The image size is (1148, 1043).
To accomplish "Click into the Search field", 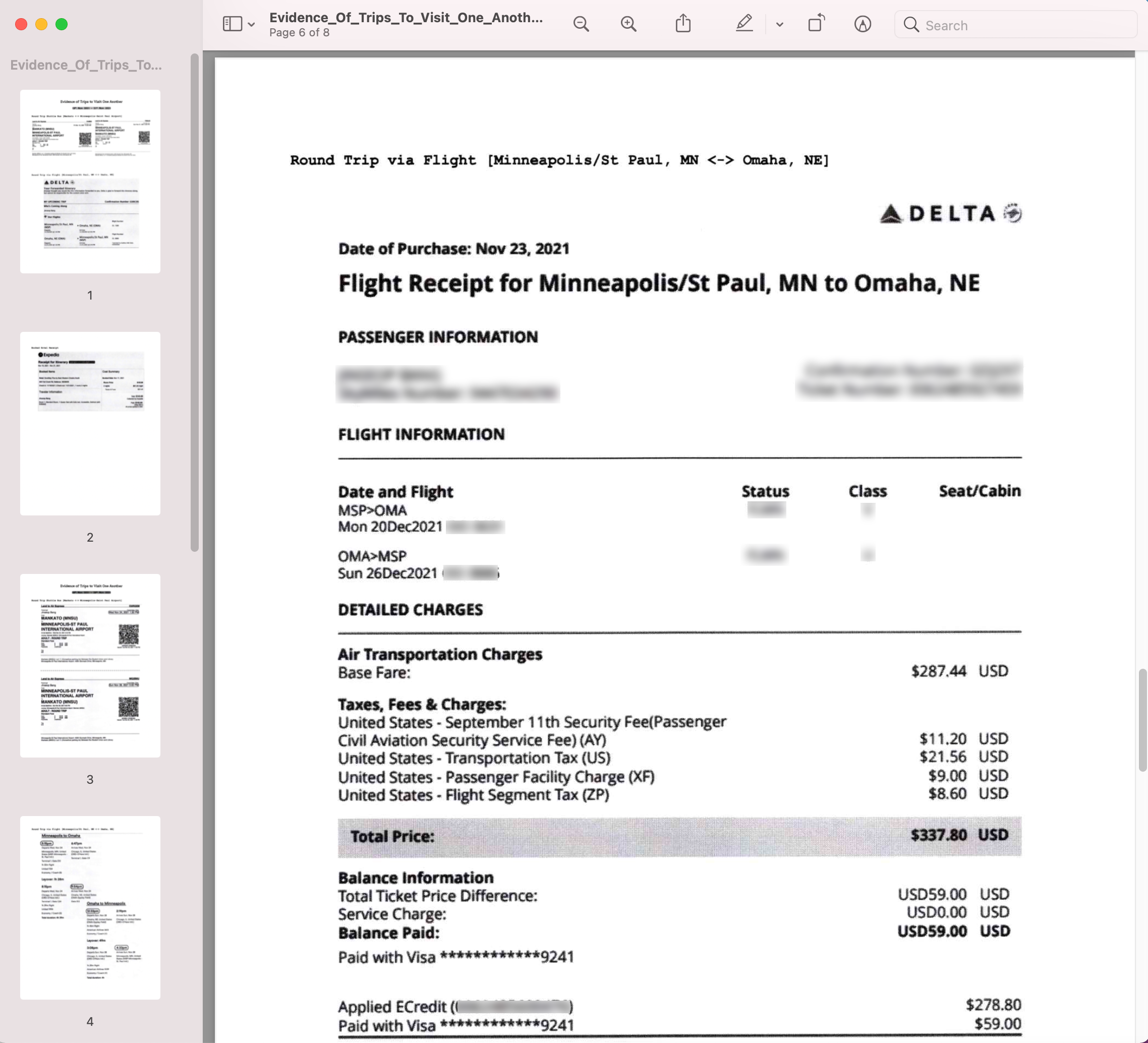I will (x=1015, y=25).
